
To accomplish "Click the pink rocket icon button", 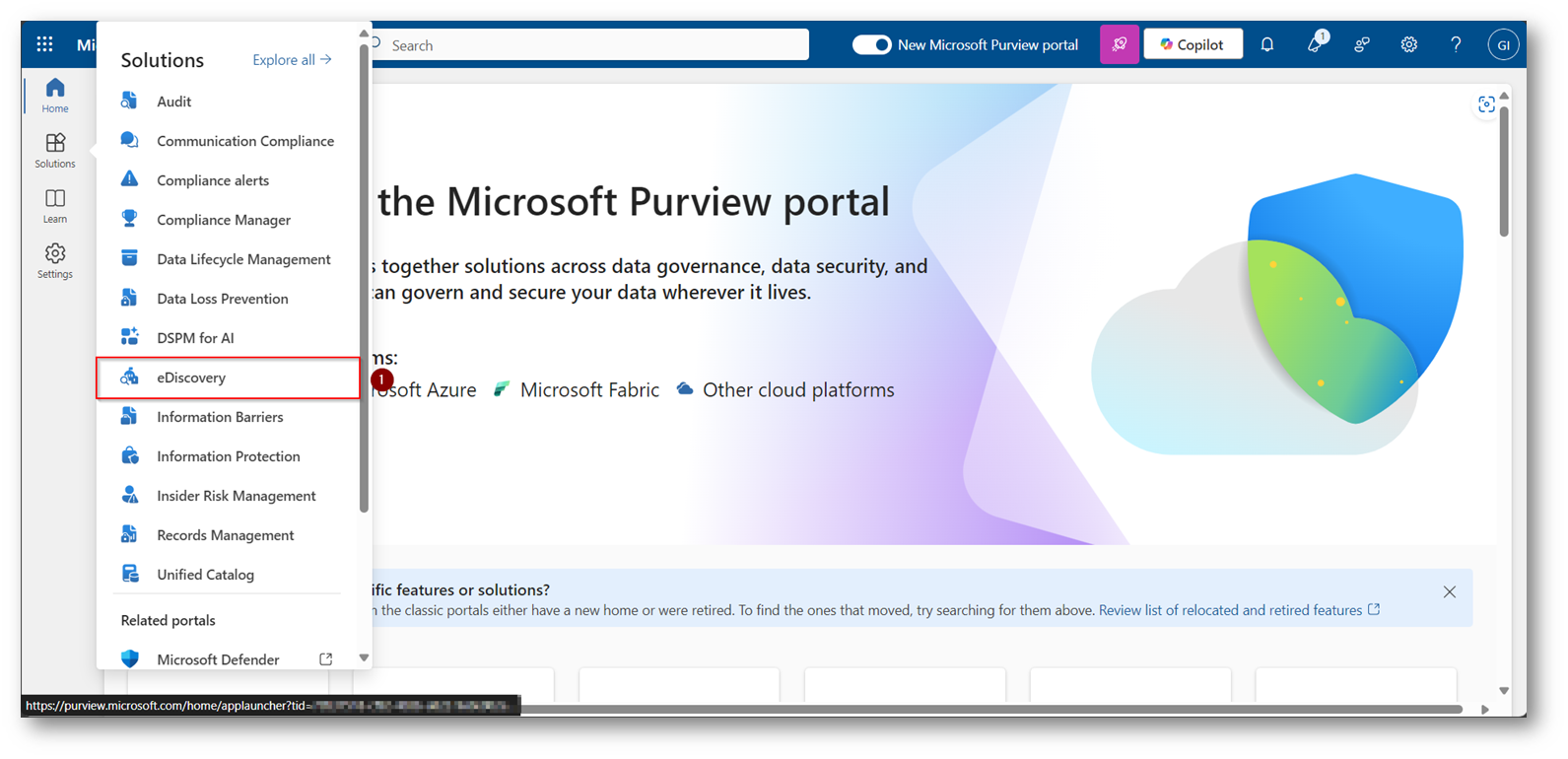I will coord(1120,44).
